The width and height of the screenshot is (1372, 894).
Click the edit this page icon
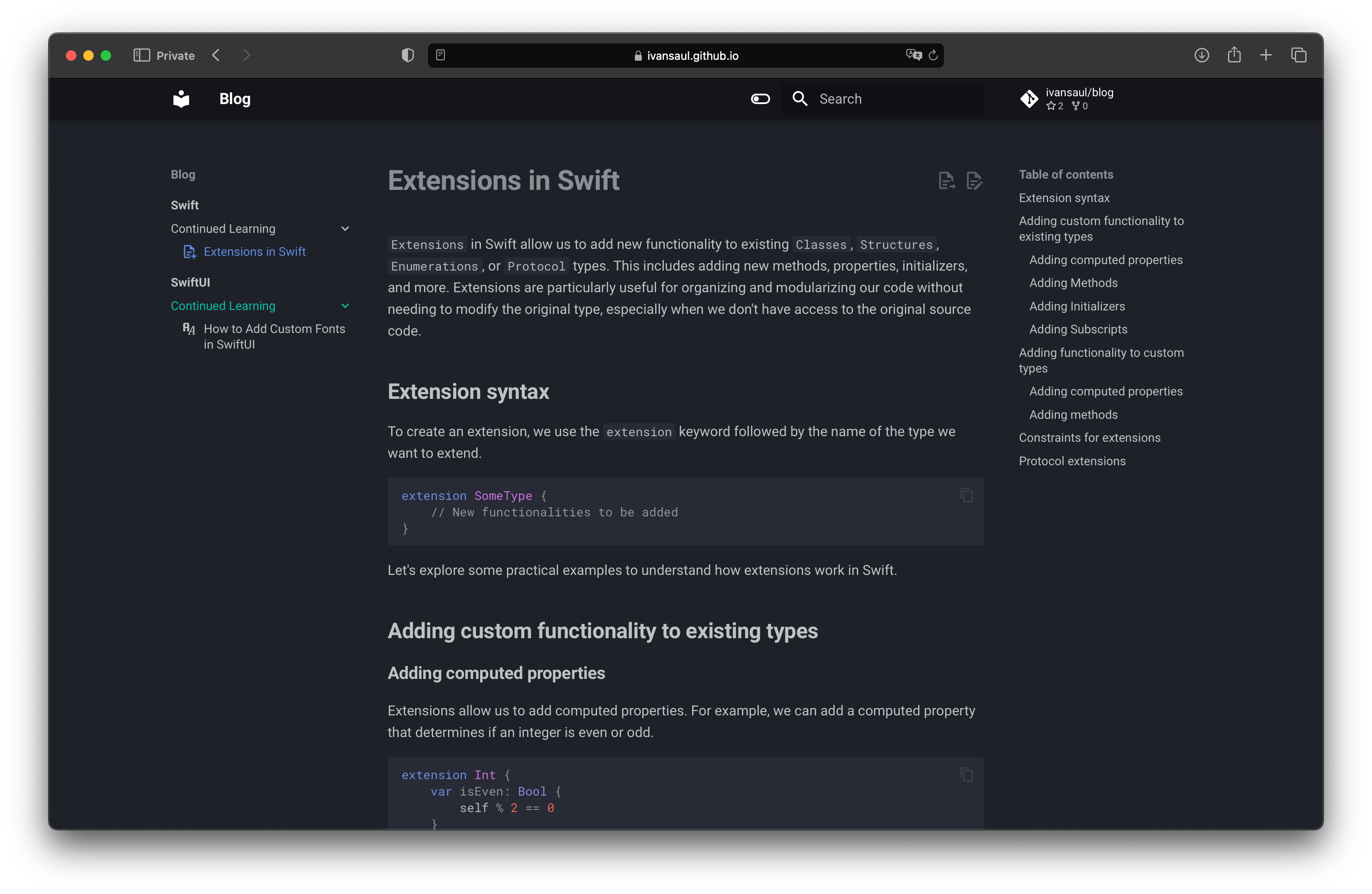(973, 180)
